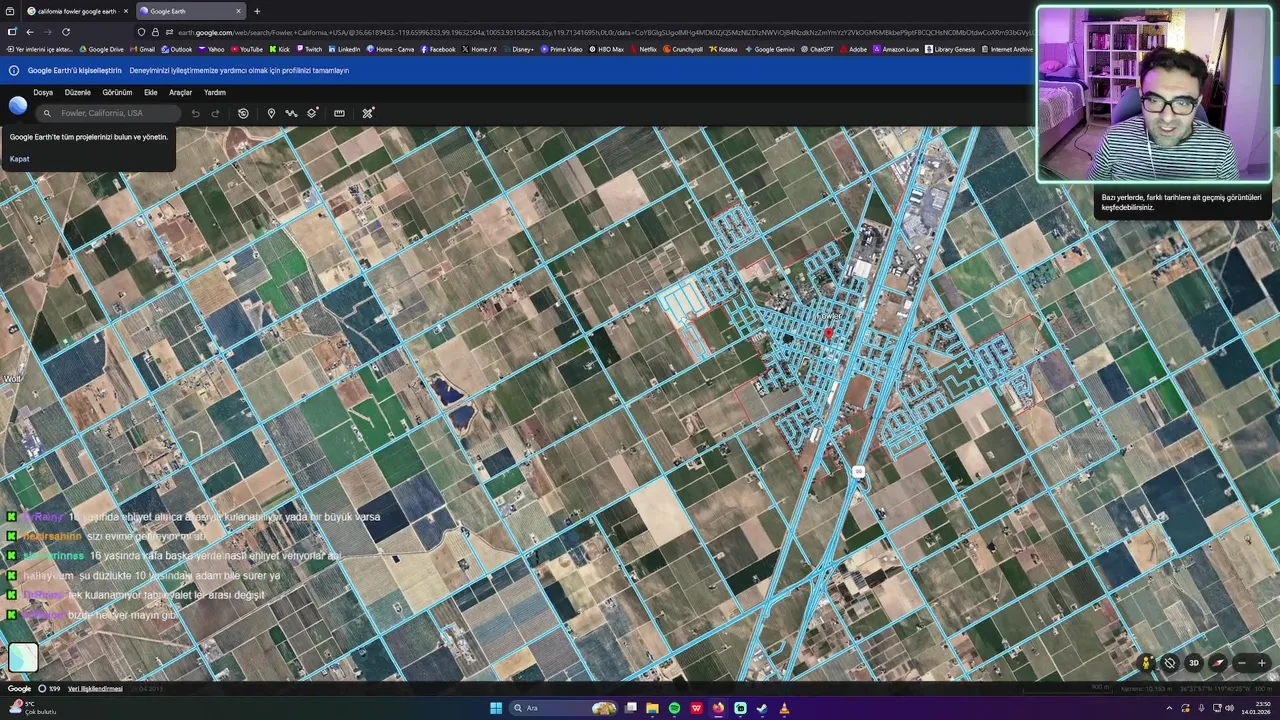
Task: Open the Araçlar menu
Action: 180,92
